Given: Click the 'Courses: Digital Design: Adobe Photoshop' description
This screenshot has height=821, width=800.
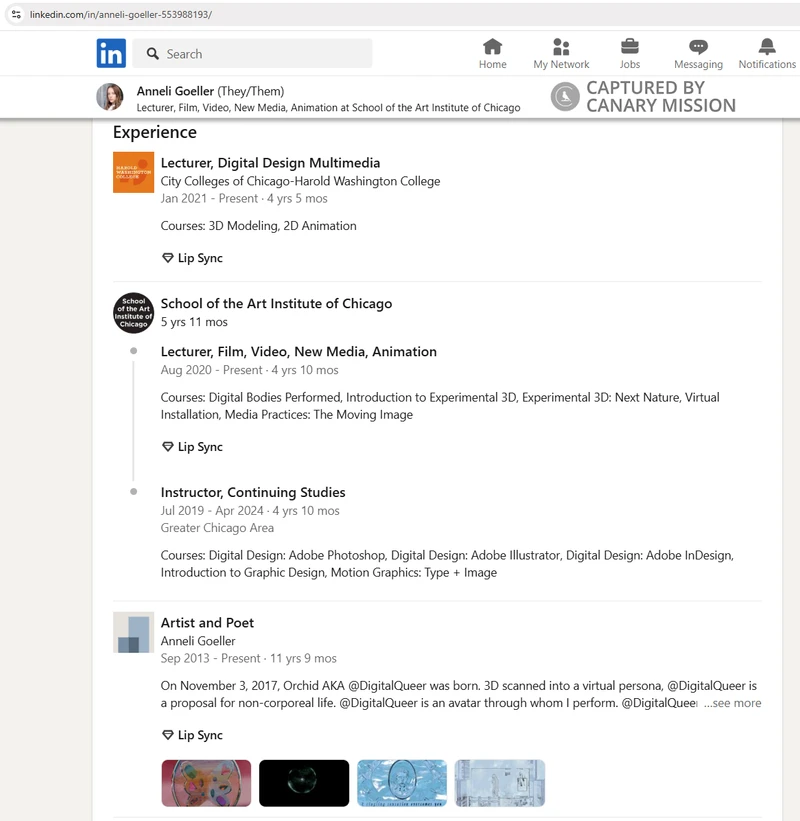Looking at the screenshot, I should coord(447,564).
